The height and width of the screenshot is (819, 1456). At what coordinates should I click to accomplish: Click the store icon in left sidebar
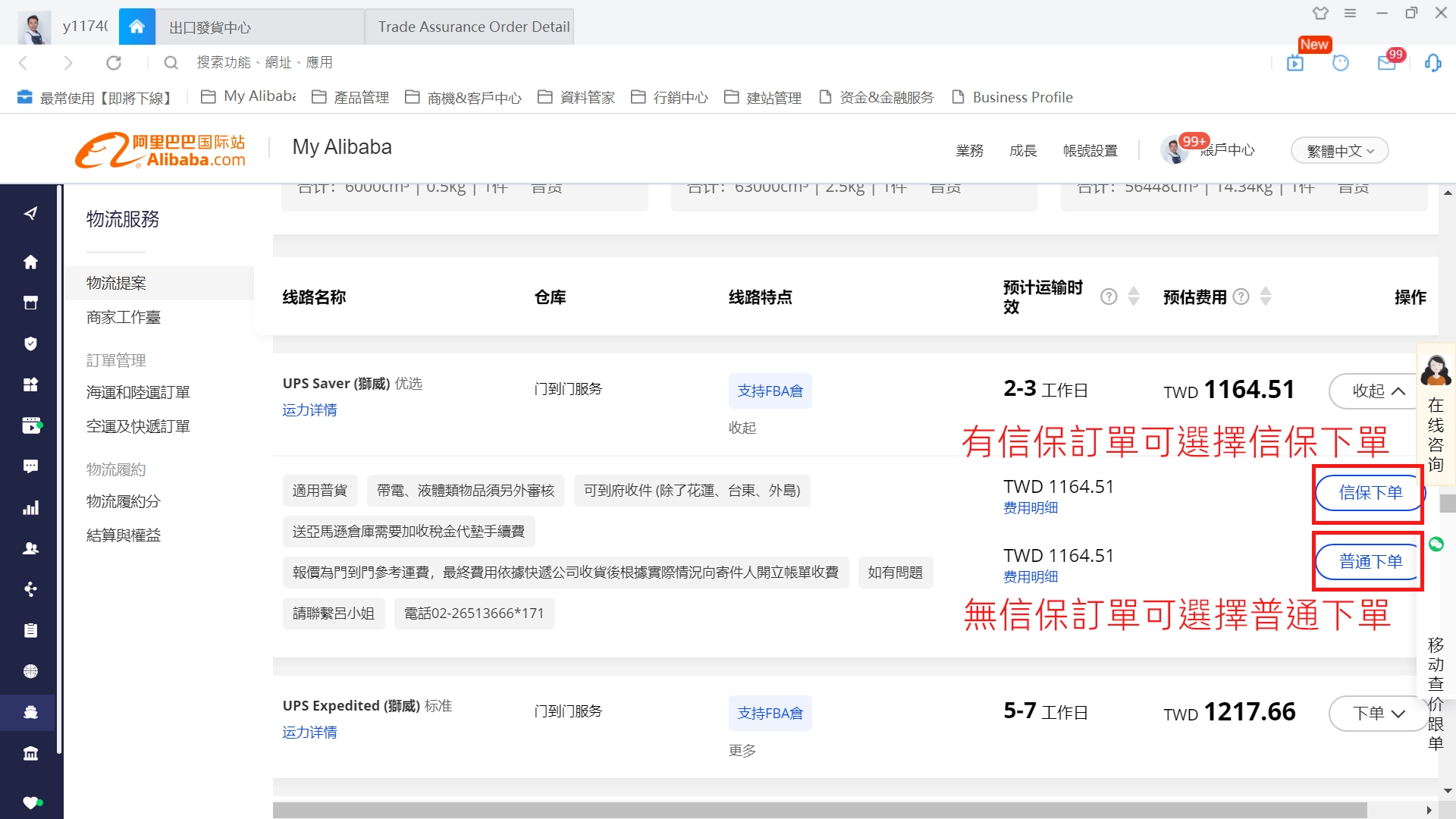30,303
